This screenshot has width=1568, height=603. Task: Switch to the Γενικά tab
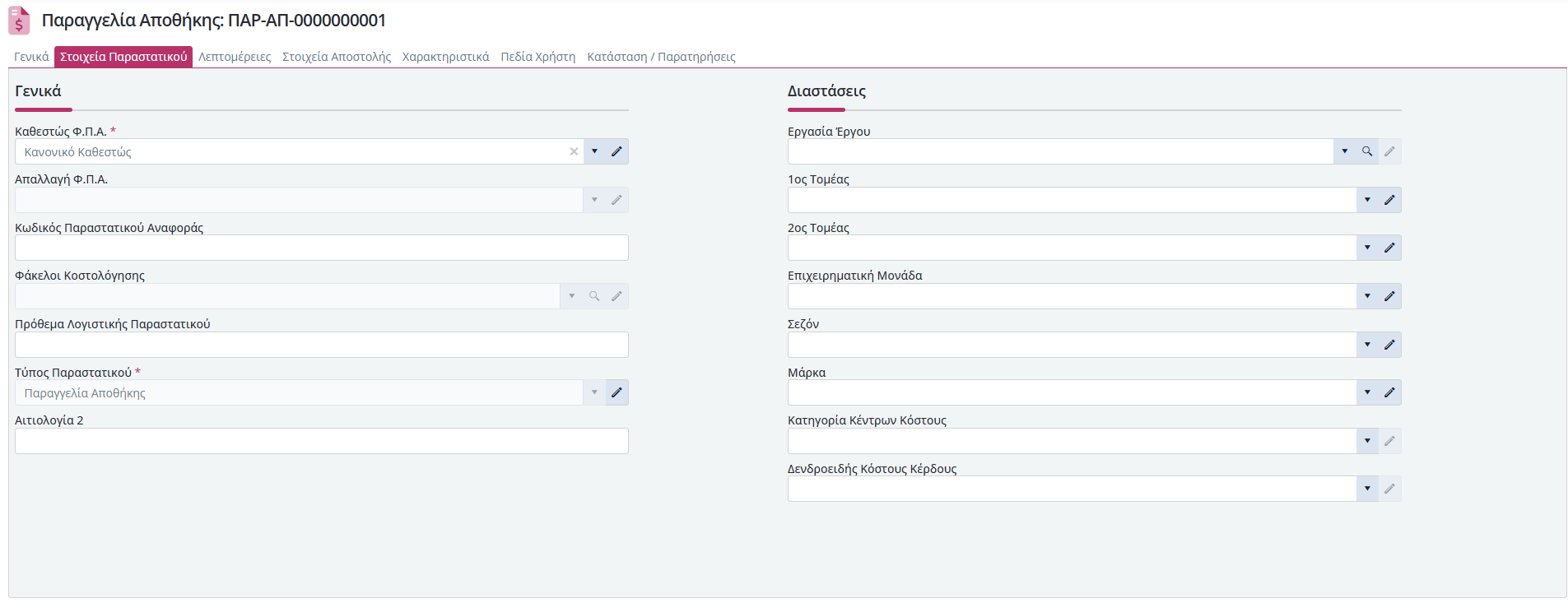(x=31, y=57)
